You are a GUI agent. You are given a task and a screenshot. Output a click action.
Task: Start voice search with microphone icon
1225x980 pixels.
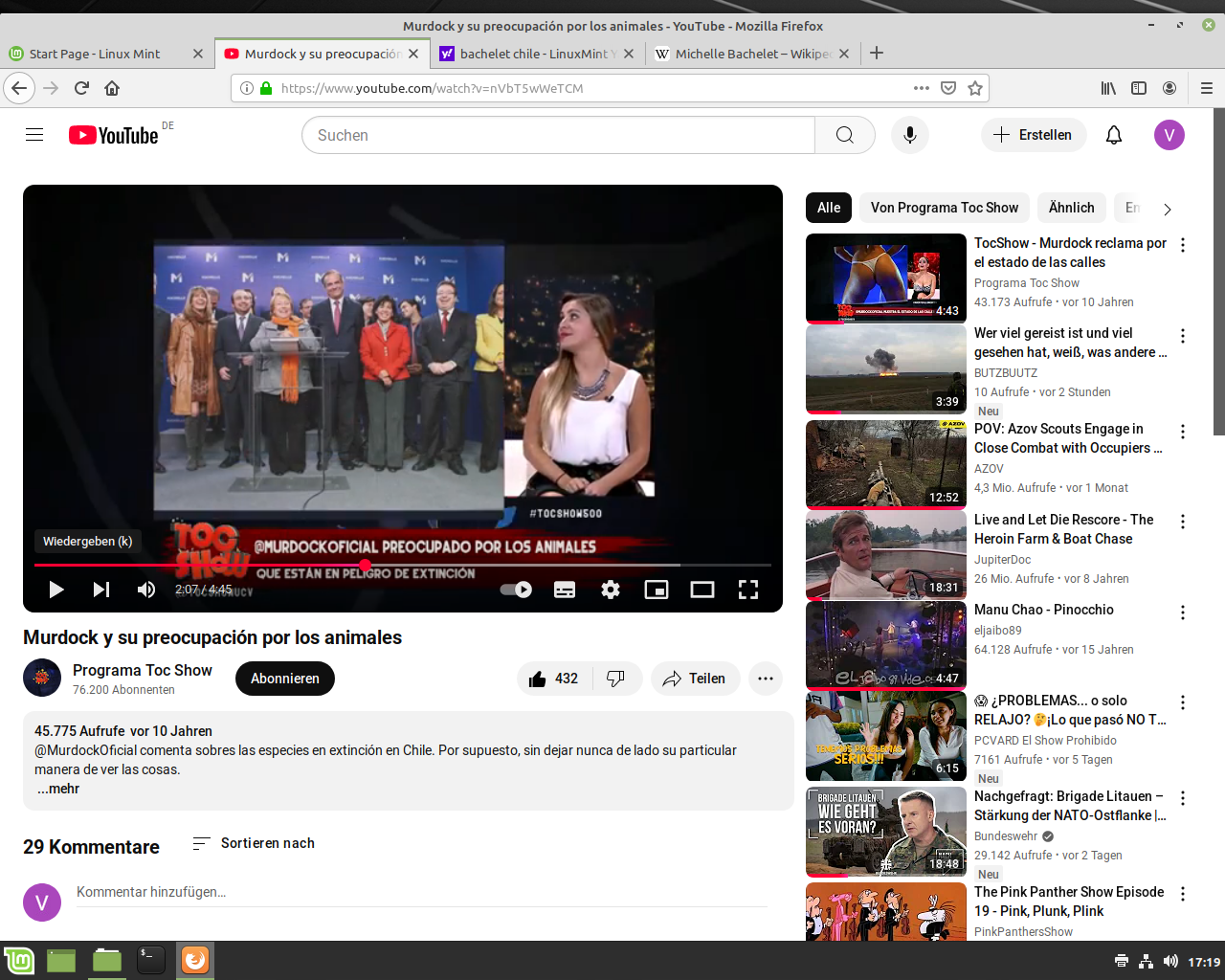pos(910,135)
